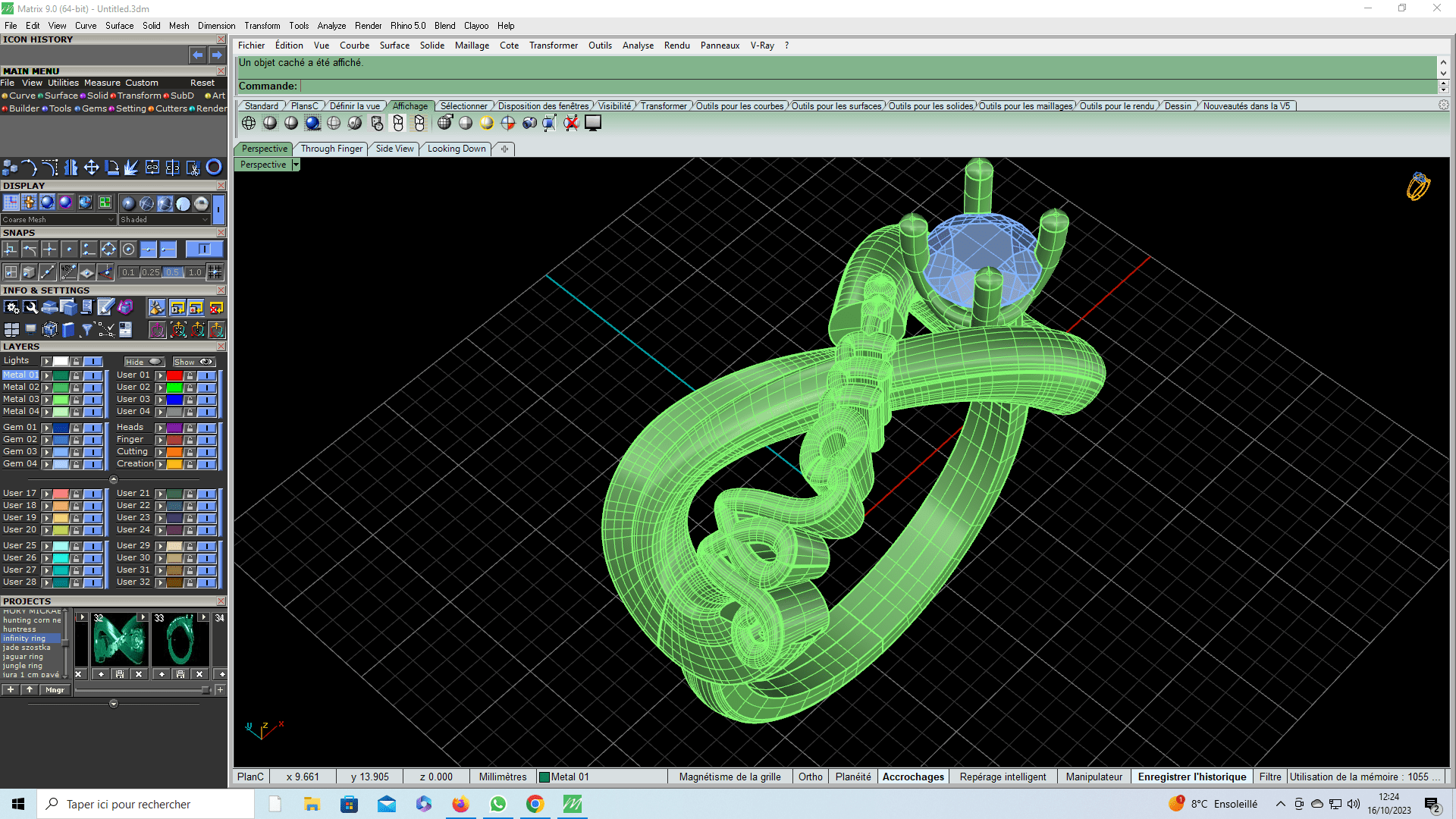Click the Commande input field
This screenshot has height=819, width=1456.
[868, 86]
